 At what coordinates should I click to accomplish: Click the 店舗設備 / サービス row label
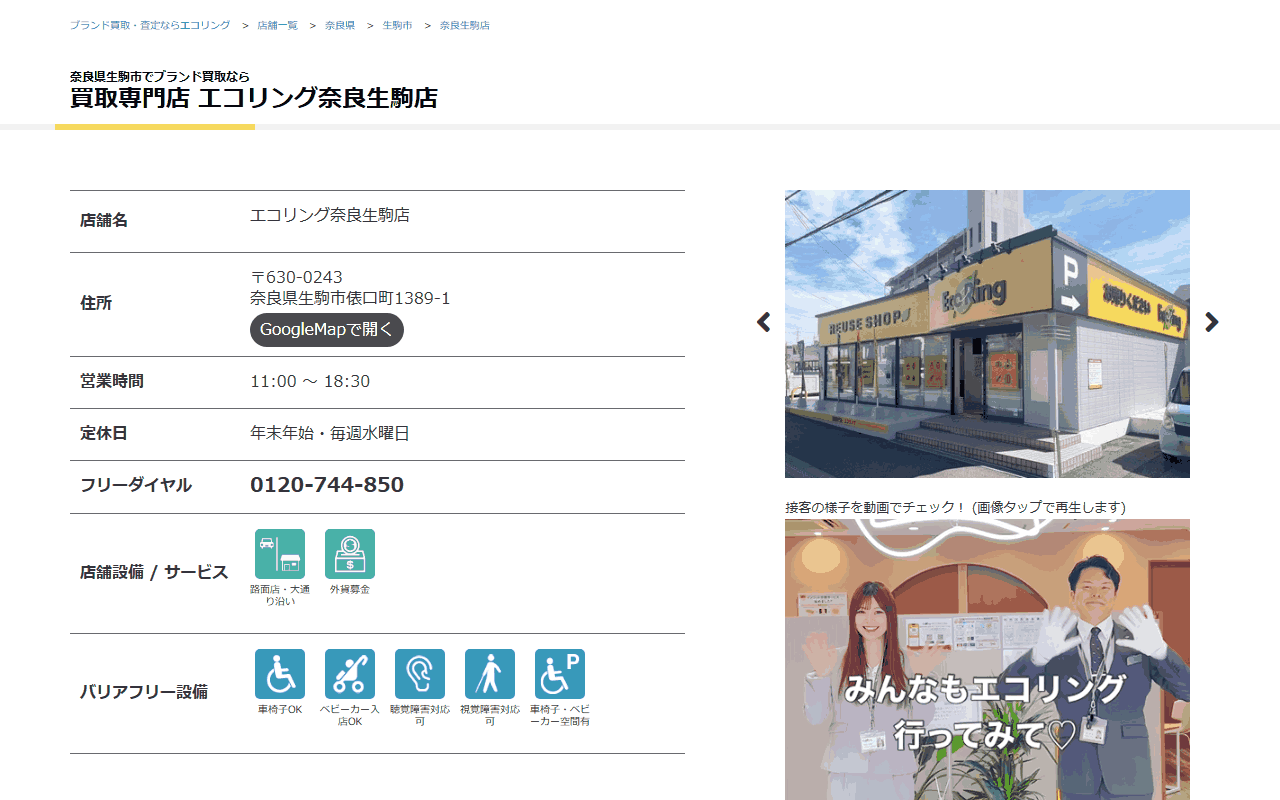[154, 573]
